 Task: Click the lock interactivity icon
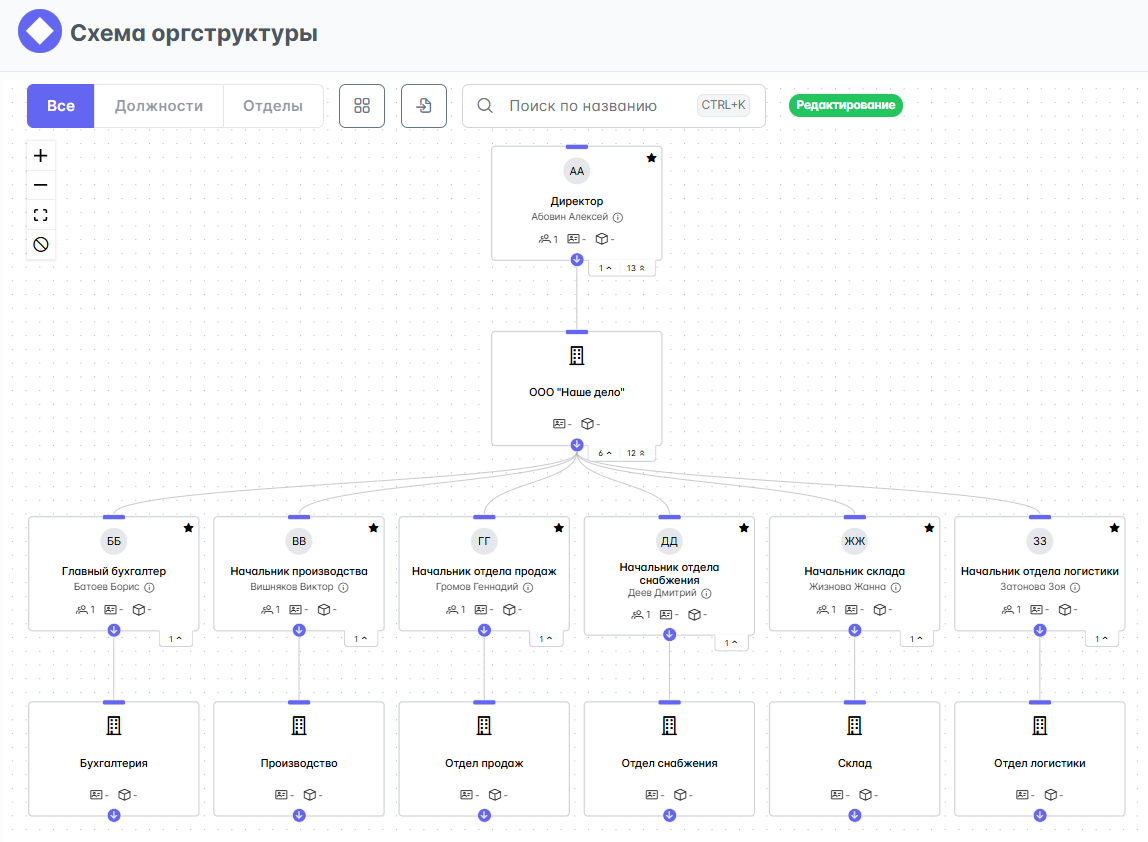click(41, 244)
